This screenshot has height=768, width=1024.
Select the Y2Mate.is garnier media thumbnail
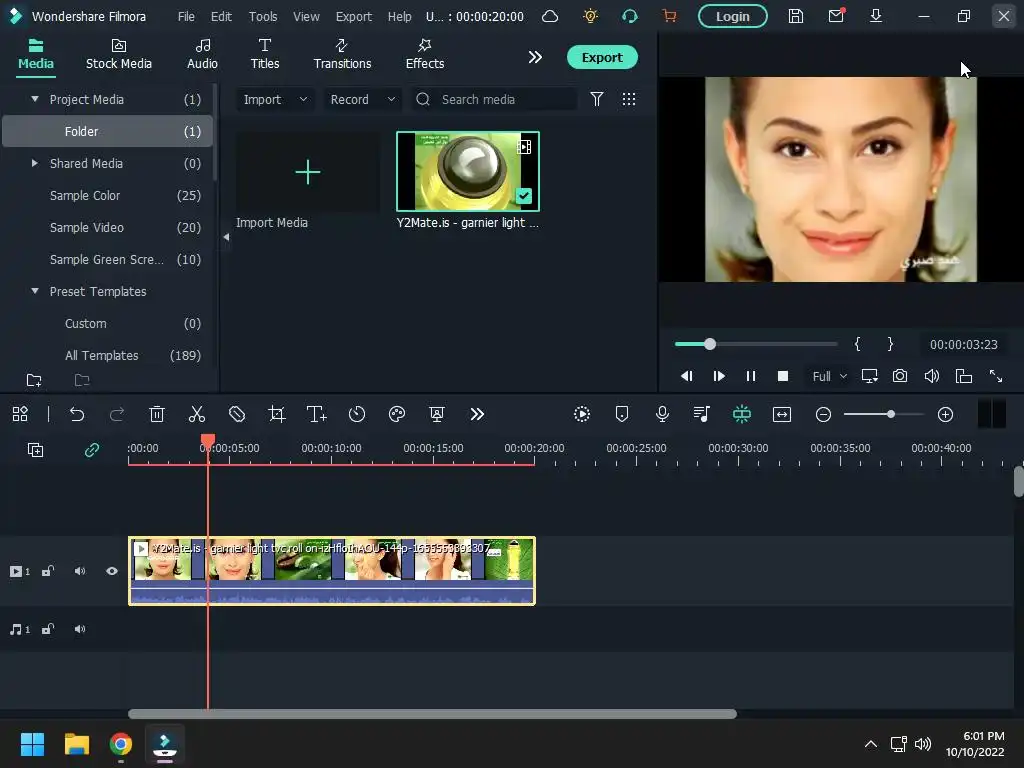pyautogui.click(x=468, y=171)
